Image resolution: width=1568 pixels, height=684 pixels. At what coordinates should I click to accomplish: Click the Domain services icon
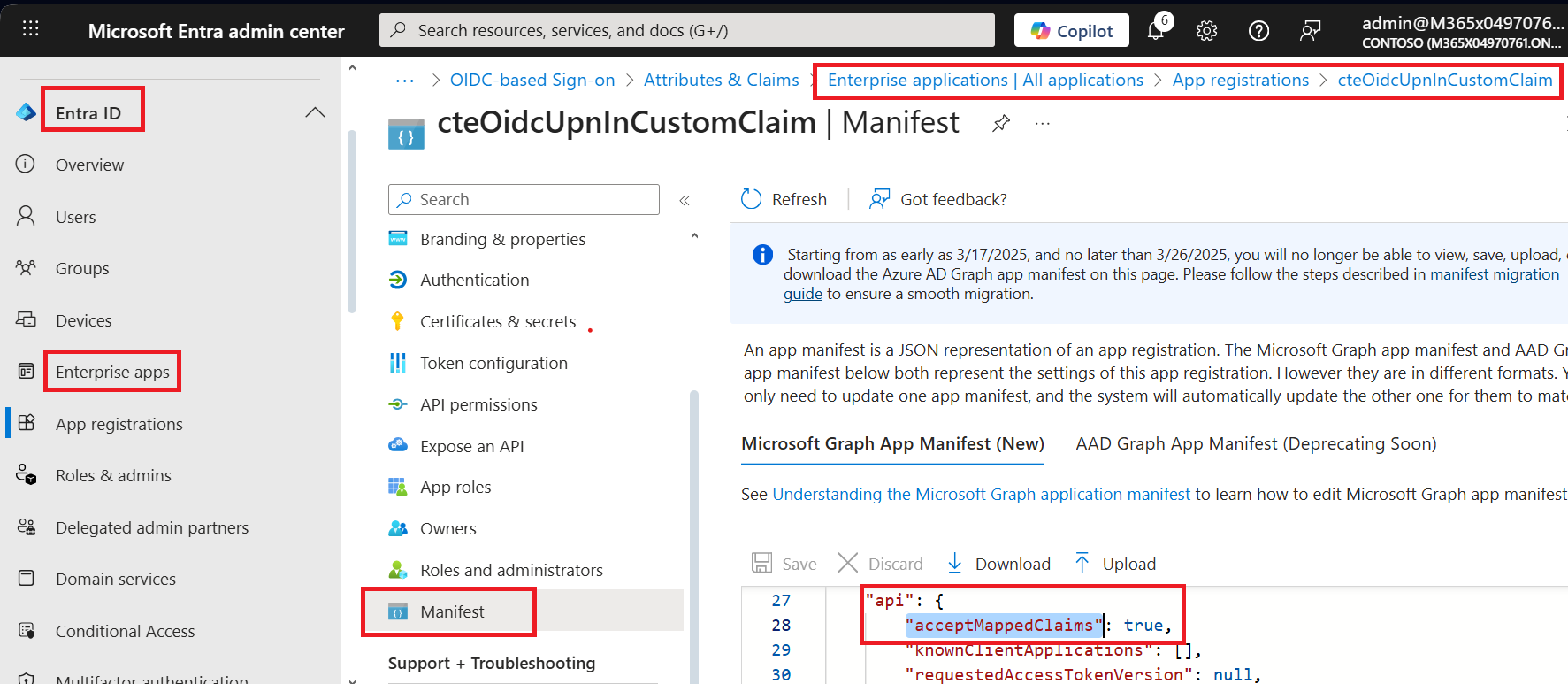[x=27, y=579]
